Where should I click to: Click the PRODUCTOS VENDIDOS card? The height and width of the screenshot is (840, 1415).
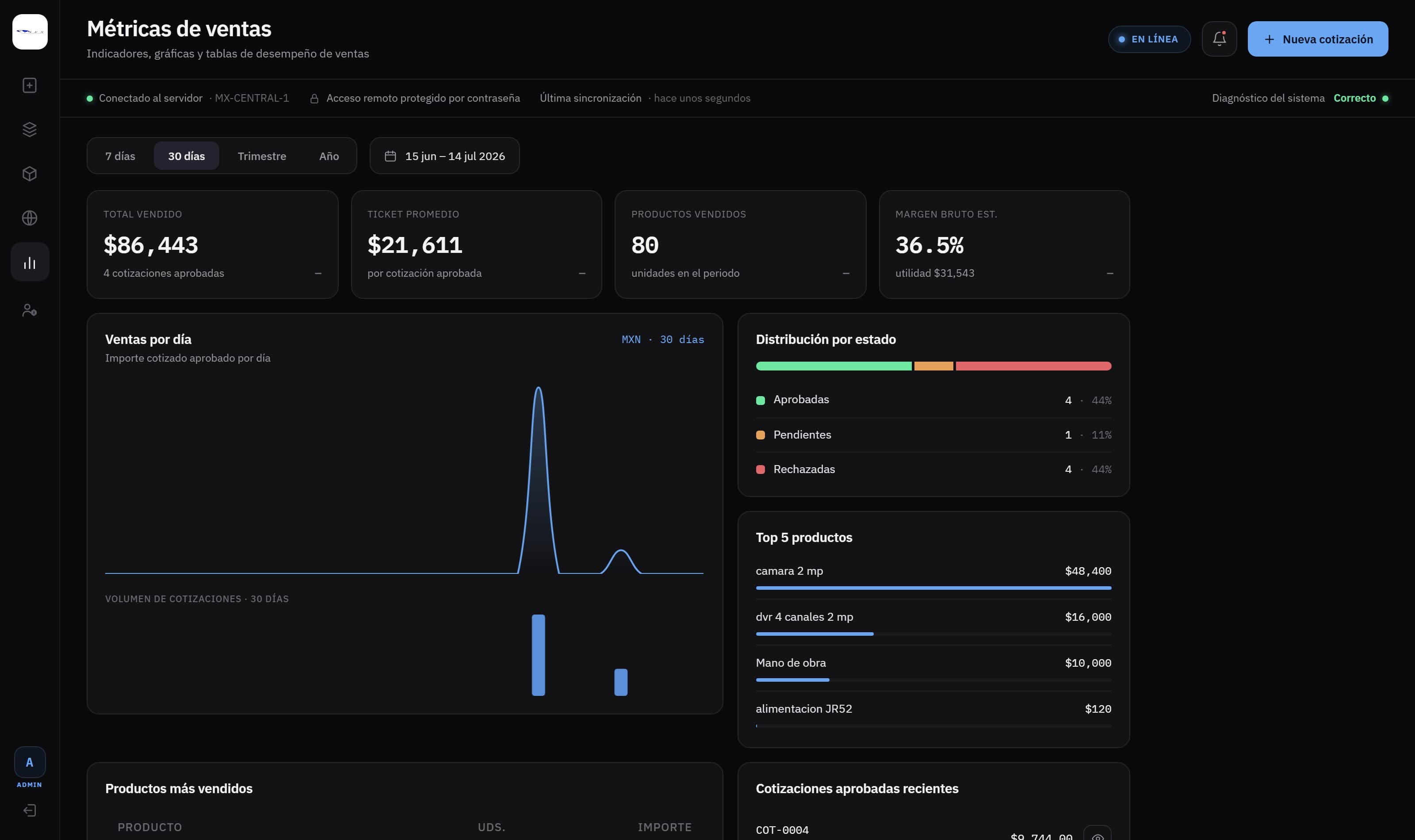(740, 244)
